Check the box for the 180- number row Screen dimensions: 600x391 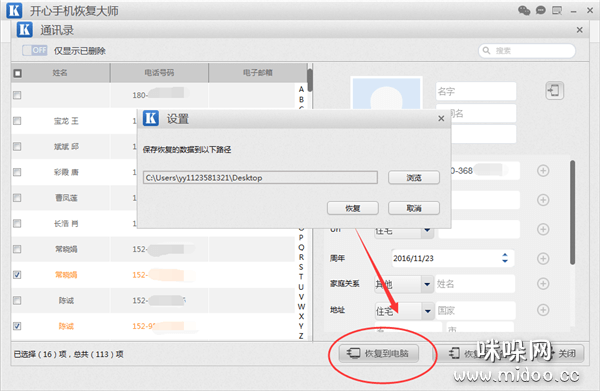pyautogui.click(x=17, y=95)
